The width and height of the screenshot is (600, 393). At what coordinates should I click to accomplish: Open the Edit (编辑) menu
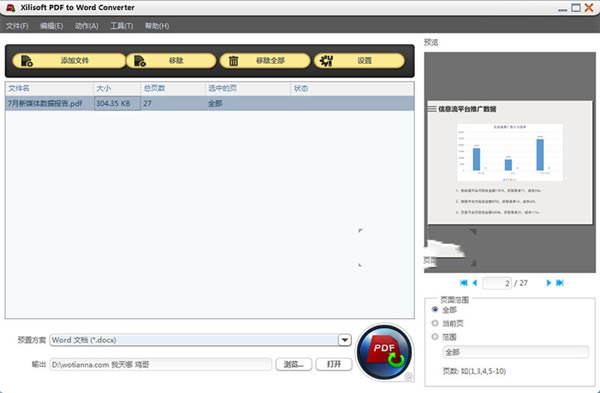point(51,26)
